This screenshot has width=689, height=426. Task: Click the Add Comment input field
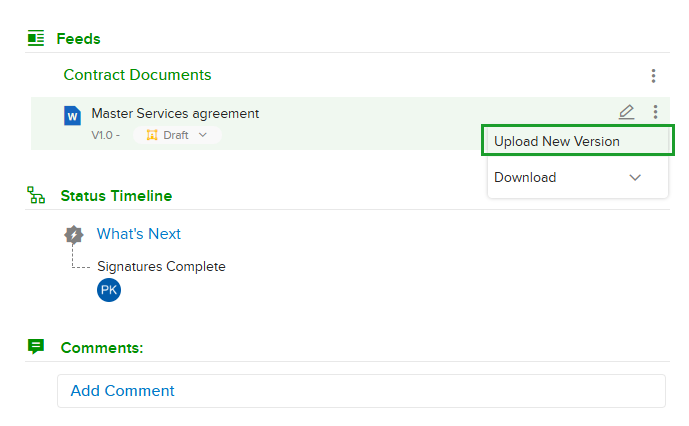pos(361,391)
